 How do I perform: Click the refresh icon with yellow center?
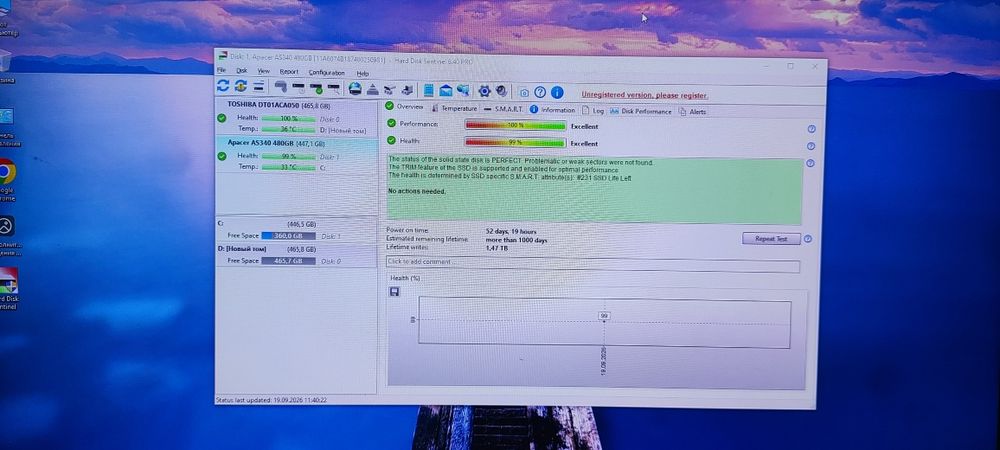click(240, 86)
